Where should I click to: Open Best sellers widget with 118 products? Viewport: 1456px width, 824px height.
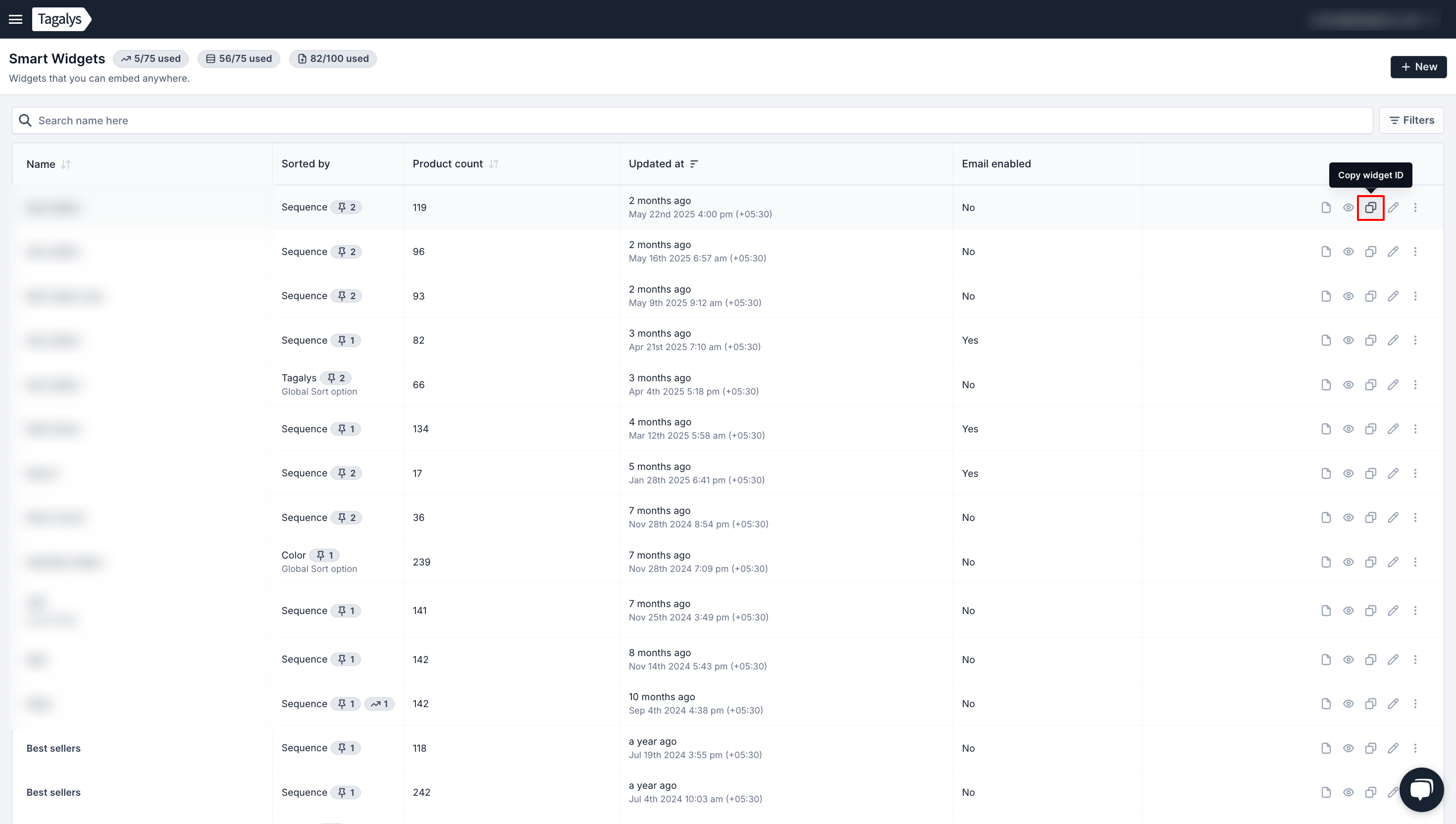(54, 748)
